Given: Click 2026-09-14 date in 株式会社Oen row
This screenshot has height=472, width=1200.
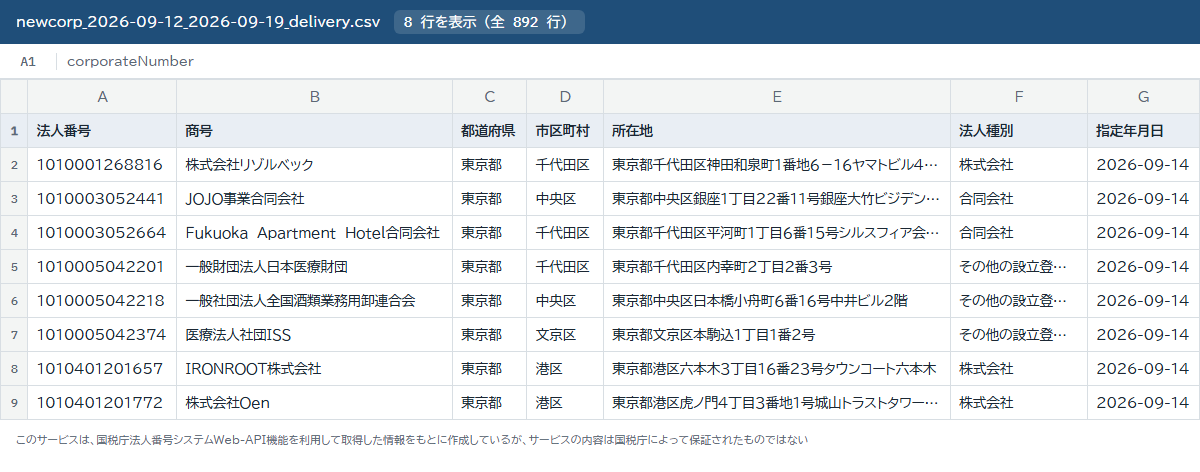Looking at the screenshot, I should (x=1143, y=403).
